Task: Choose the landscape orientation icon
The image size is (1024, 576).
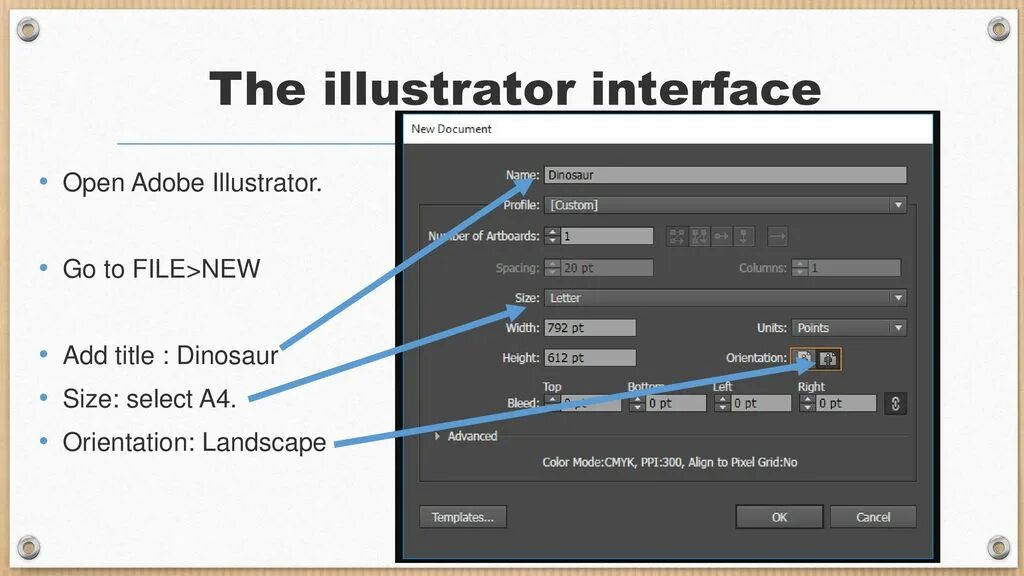Action: 828,359
